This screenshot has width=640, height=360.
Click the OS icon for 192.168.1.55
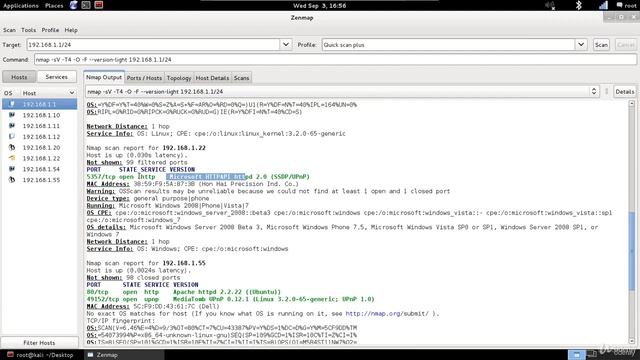(x=12, y=180)
